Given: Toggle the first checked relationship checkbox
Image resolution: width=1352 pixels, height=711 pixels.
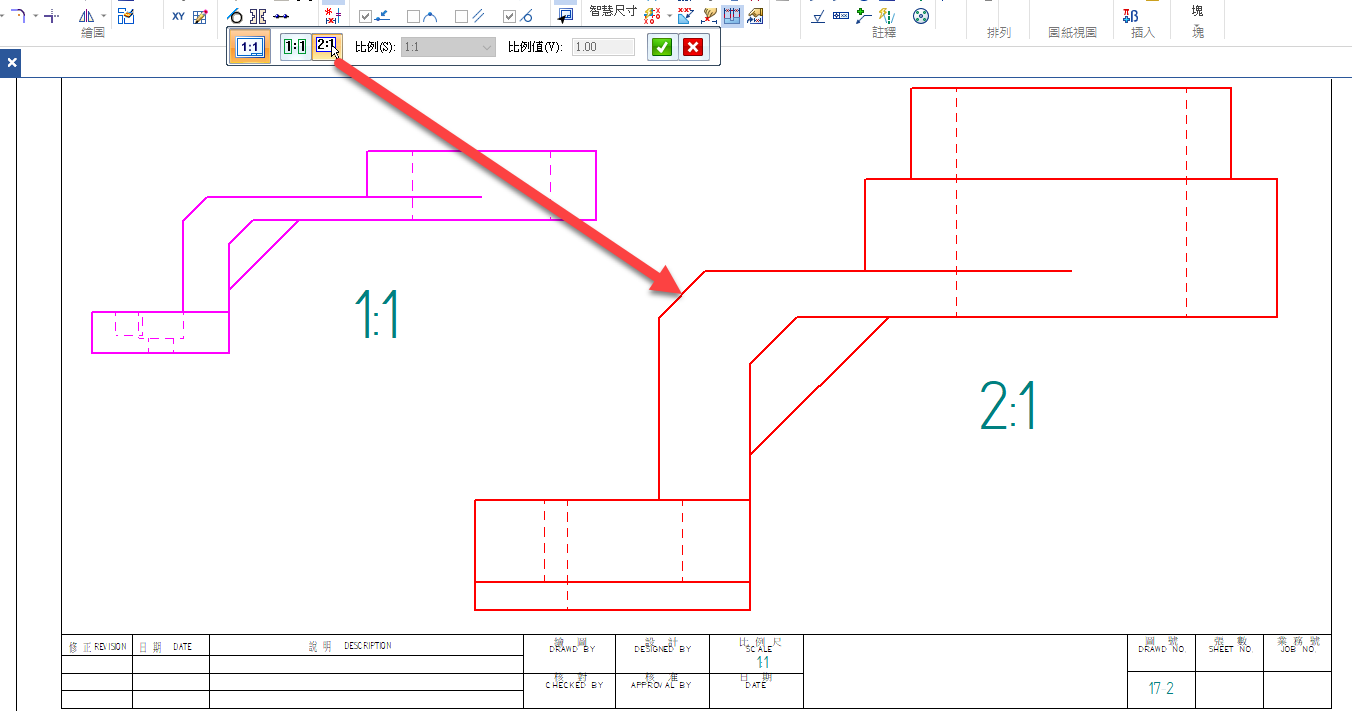Looking at the screenshot, I should tap(366, 16).
